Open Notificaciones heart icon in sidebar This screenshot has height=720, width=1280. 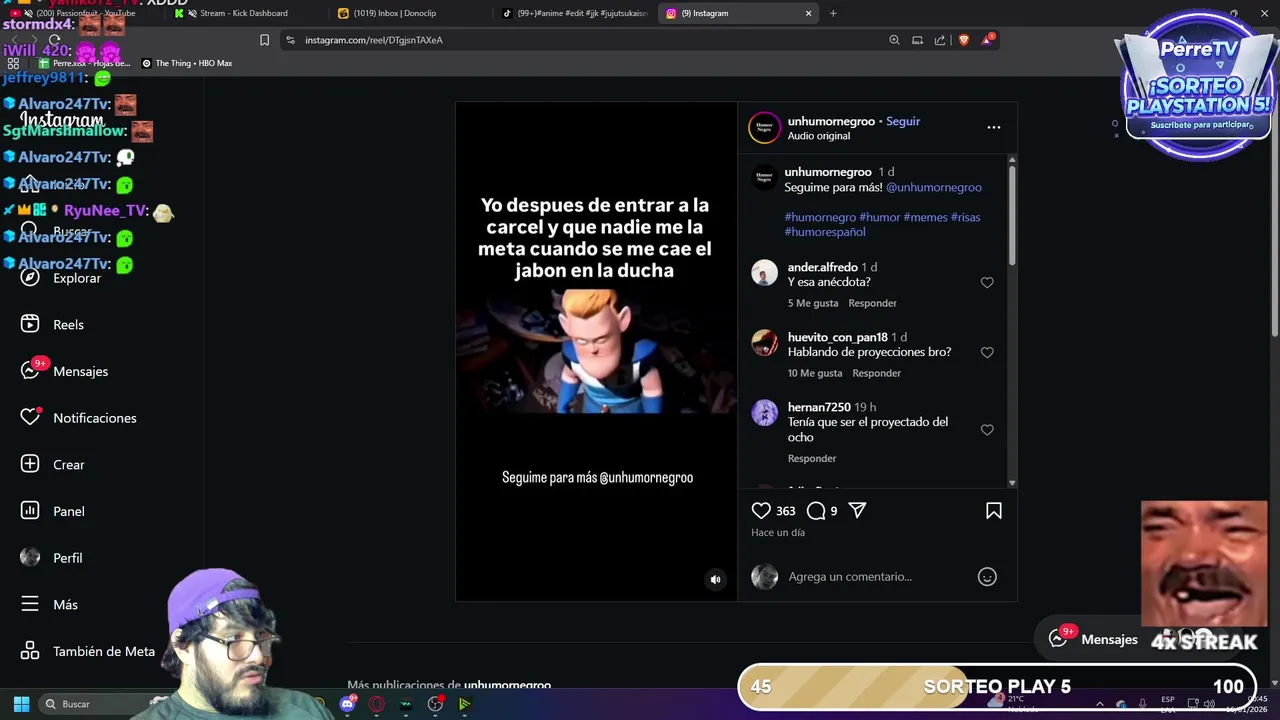tap(30, 418)
